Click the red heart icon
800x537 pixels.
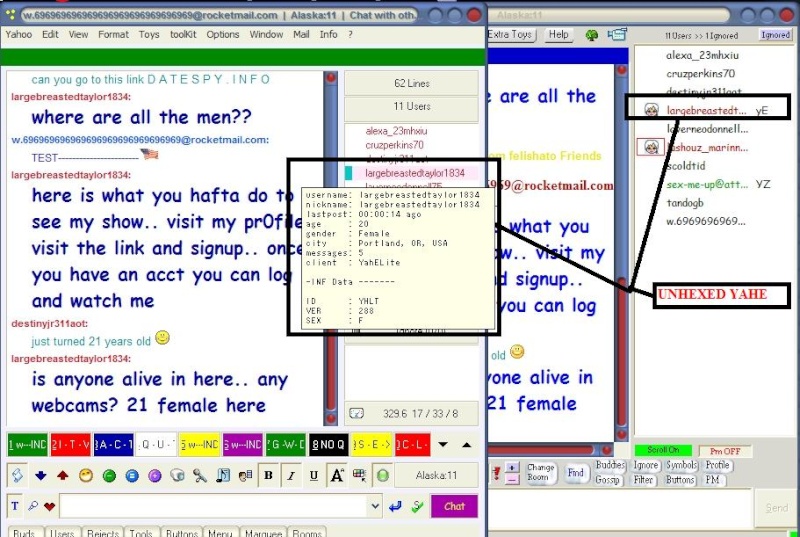[49, 506]
